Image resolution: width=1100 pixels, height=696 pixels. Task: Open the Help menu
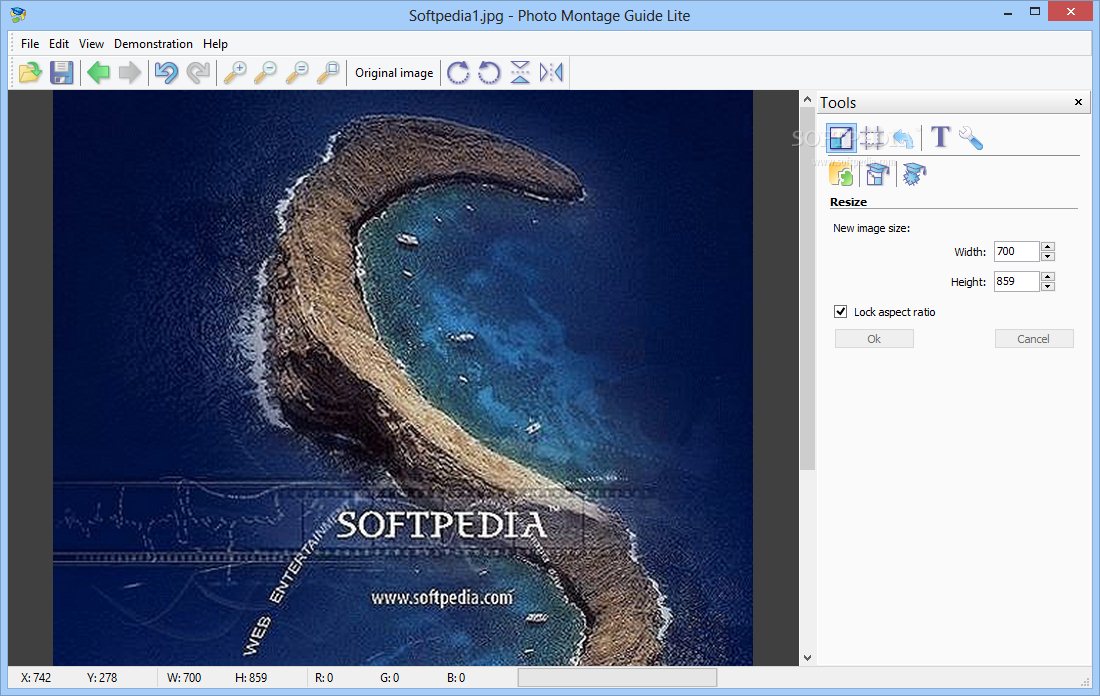click(215, 44)
